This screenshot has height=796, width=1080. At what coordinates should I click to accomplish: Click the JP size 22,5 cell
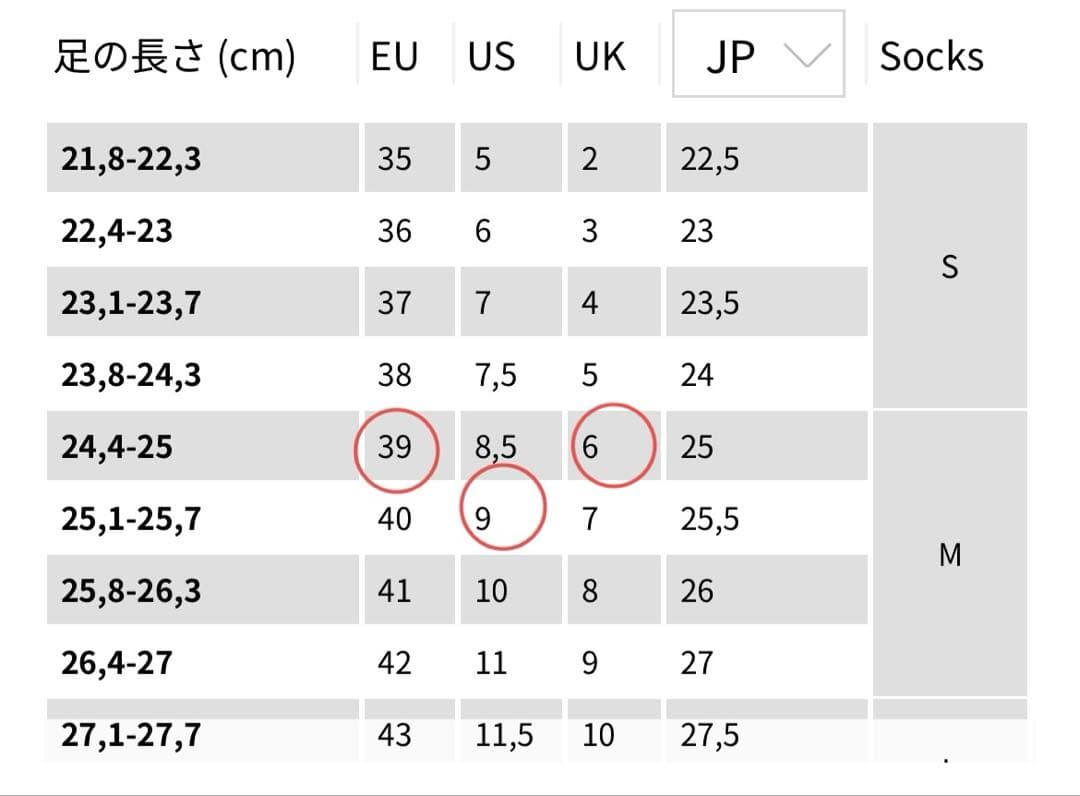coord(710,158)
